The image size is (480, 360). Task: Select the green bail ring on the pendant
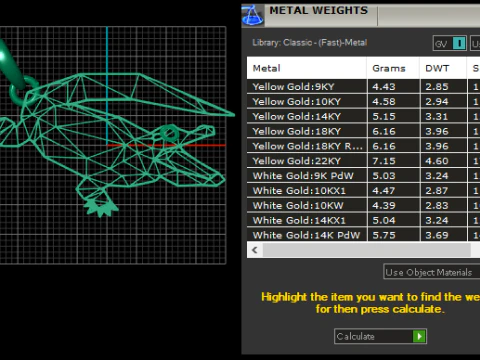(x=25, y=91)
